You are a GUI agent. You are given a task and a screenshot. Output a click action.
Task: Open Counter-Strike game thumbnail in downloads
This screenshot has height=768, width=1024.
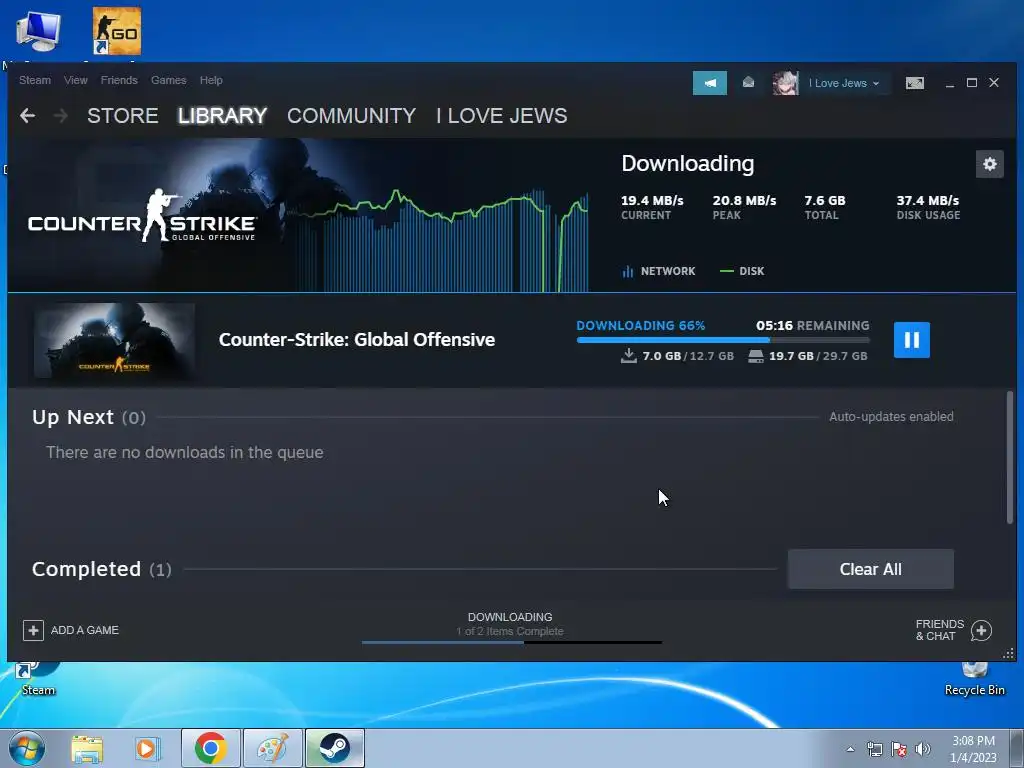tap(114, 340)
